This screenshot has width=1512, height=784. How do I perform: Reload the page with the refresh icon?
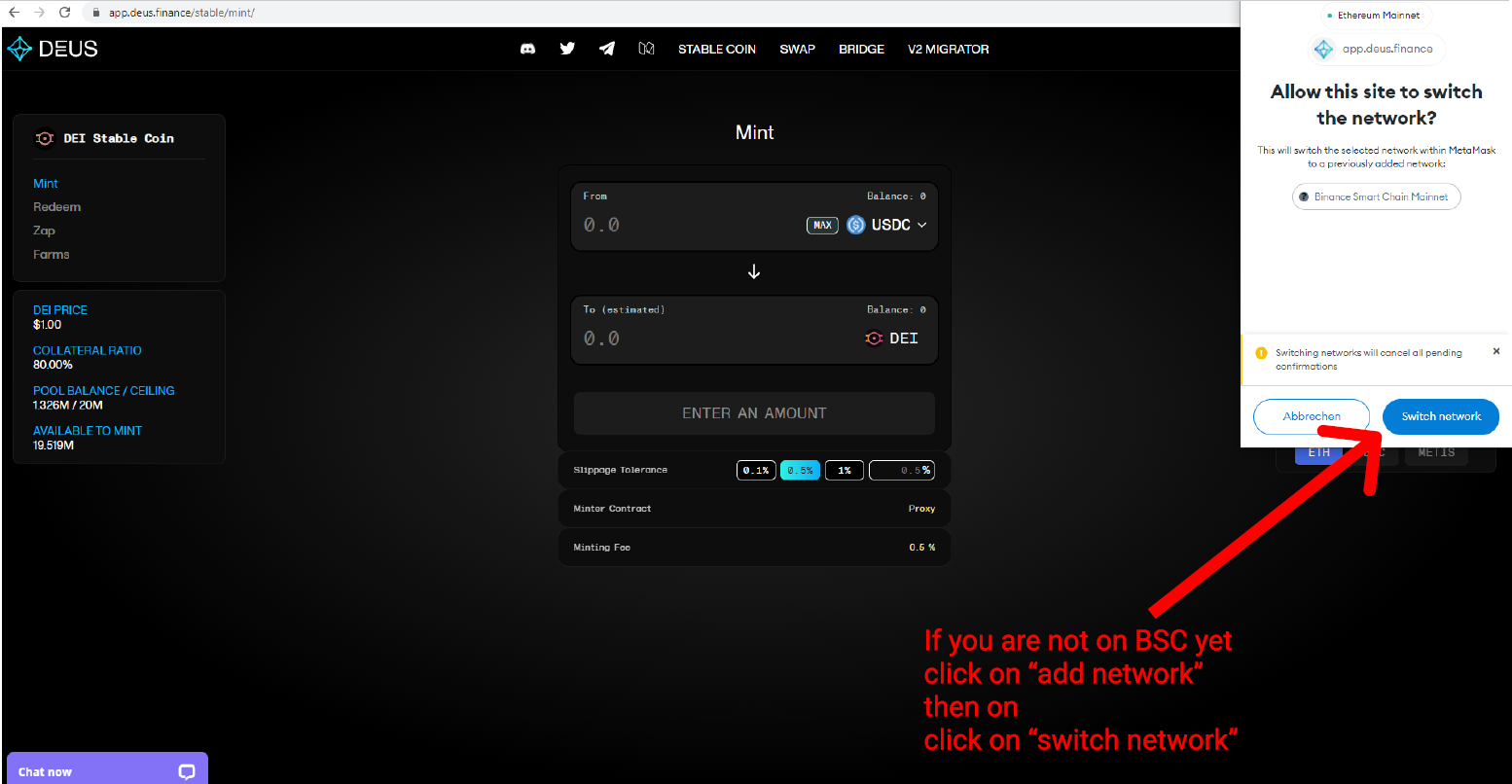click(65, 13)
